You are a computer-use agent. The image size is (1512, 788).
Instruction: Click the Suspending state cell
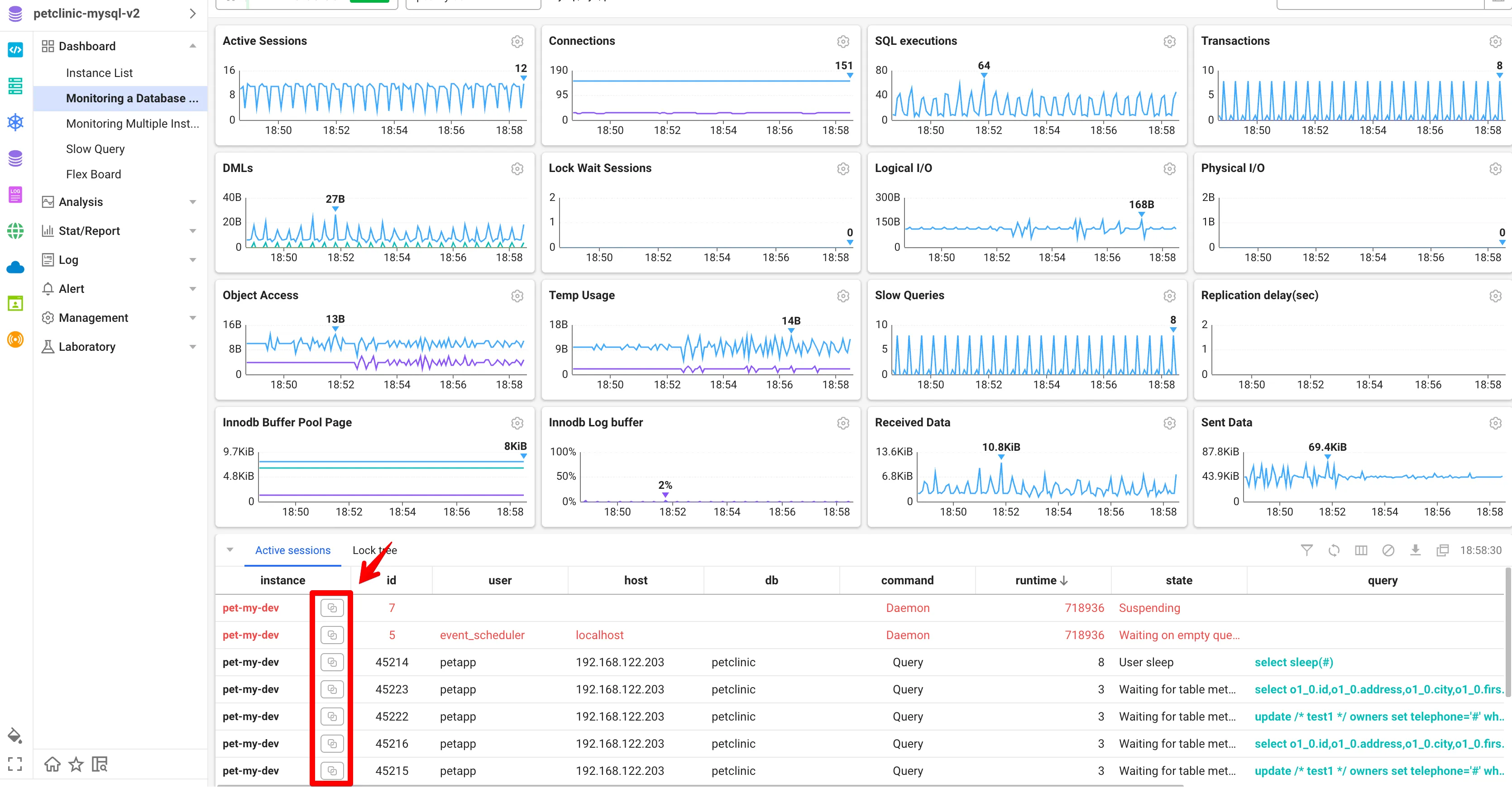click(1148, 608)
